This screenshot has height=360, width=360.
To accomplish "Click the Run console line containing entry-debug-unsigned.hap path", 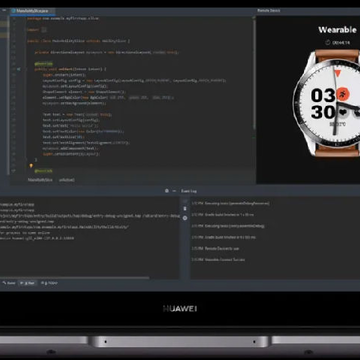I will point(90,216).
